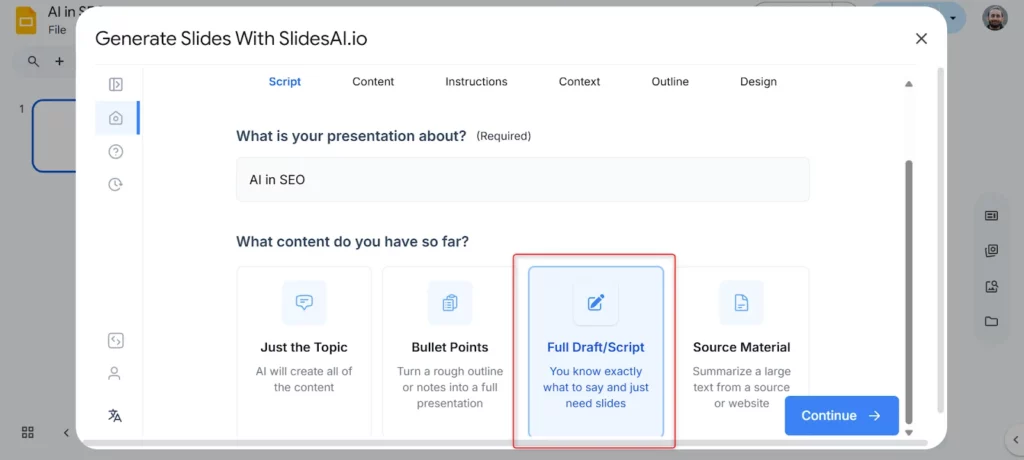The height and width of the screenshot is (460, 1024).
Task: Open the history clock icon
Action: (x=116, y=185)
